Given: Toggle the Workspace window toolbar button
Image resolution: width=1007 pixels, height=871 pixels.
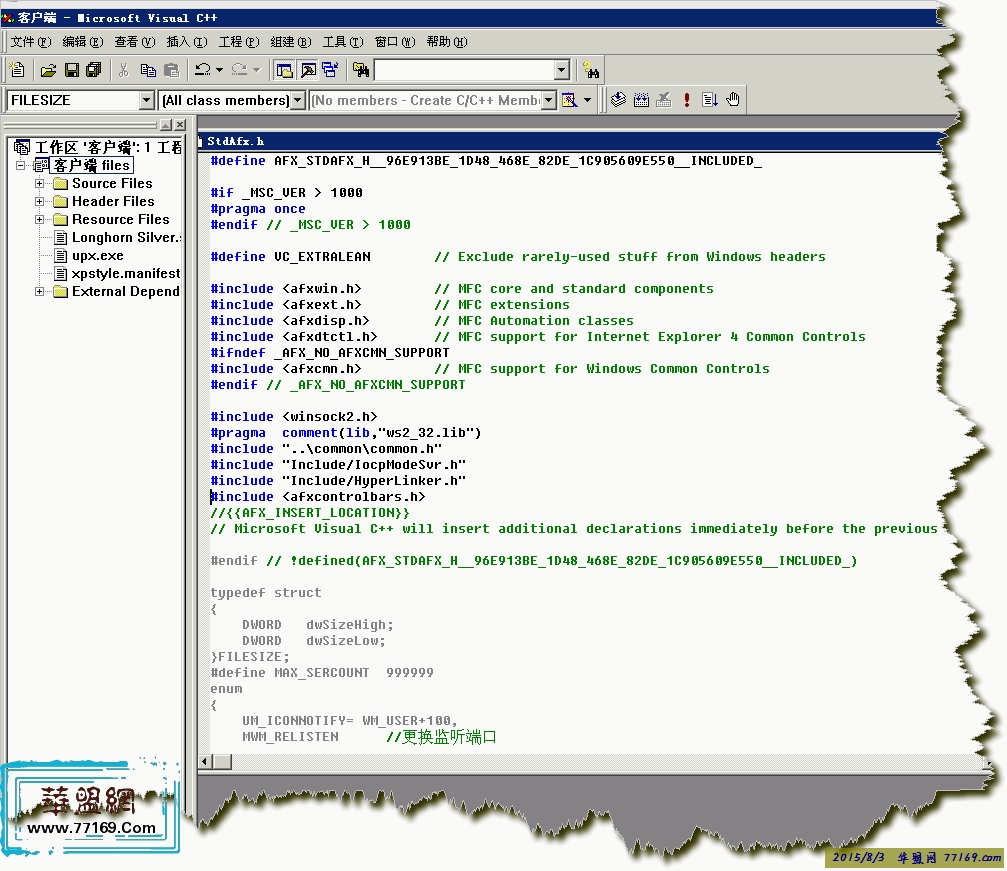Looking at the screenshot, I should point(284,70).
